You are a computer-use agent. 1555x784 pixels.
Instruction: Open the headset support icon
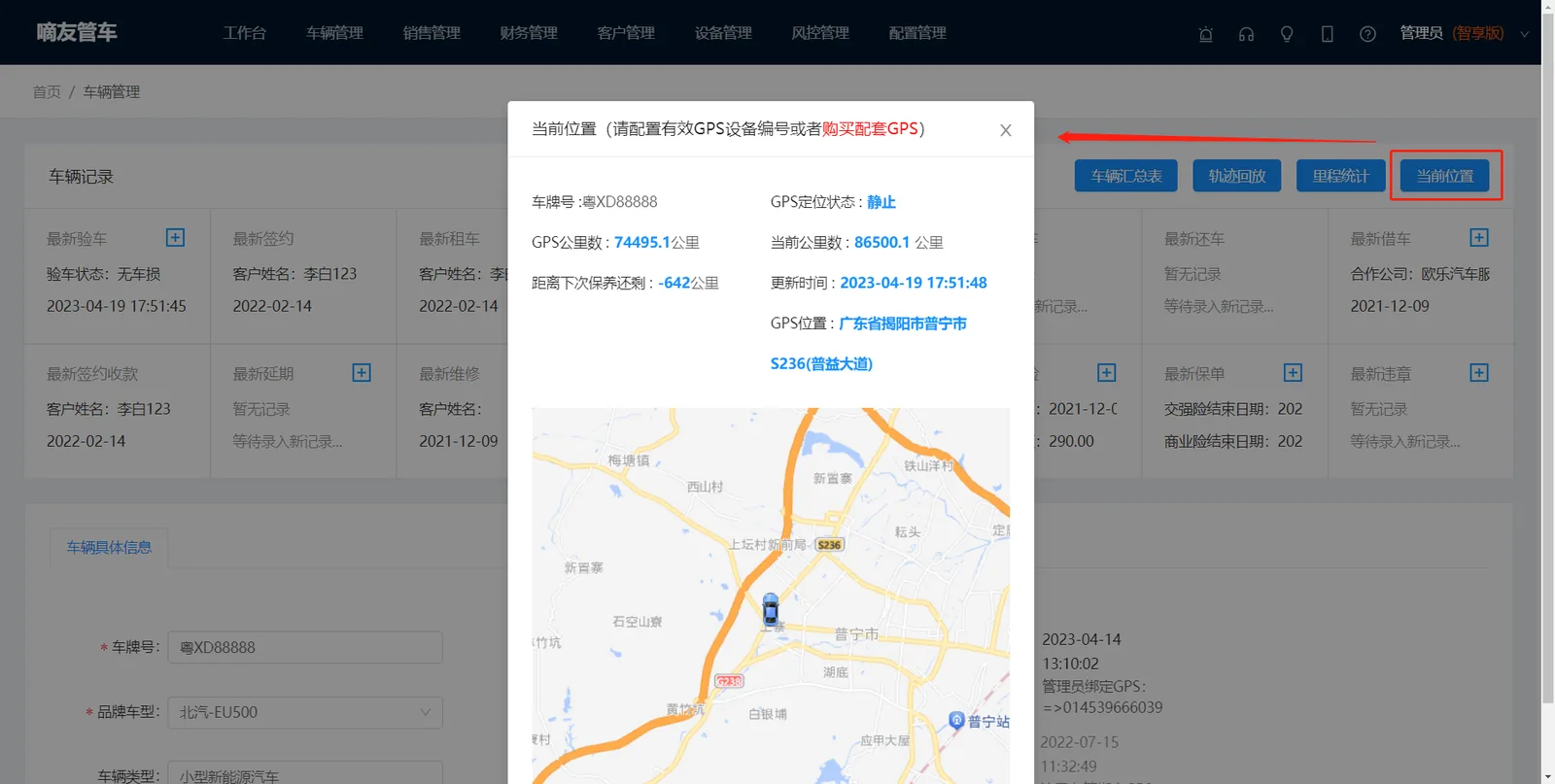1246,34
